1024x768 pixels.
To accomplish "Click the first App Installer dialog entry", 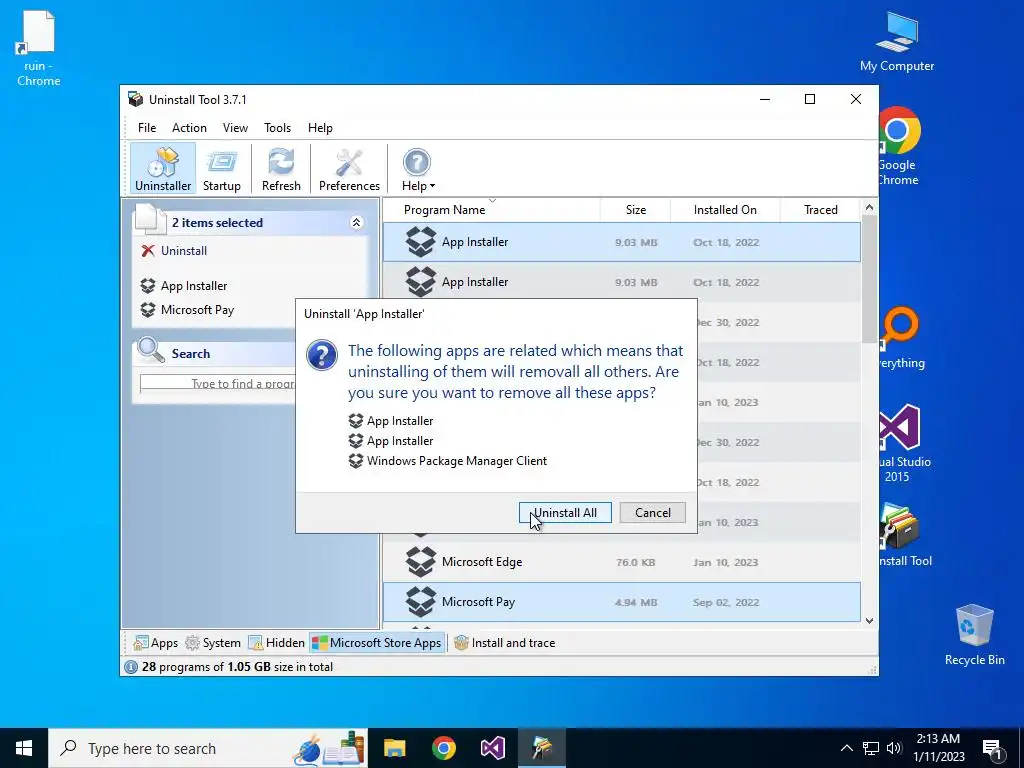I will (x=391, y=421).
